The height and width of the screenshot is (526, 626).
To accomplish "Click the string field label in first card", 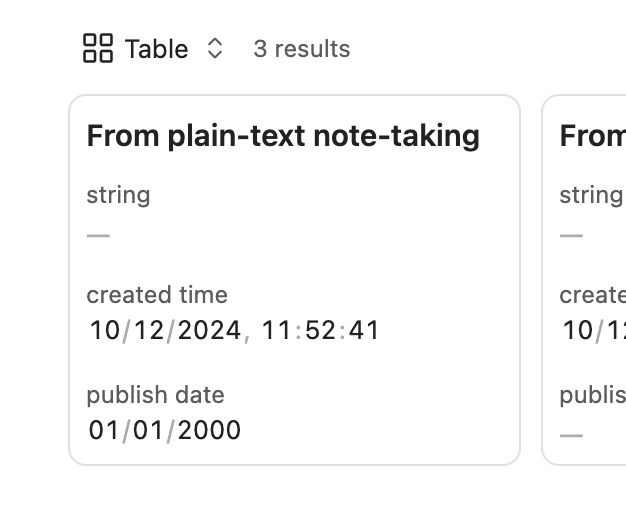I will (118, 194).
